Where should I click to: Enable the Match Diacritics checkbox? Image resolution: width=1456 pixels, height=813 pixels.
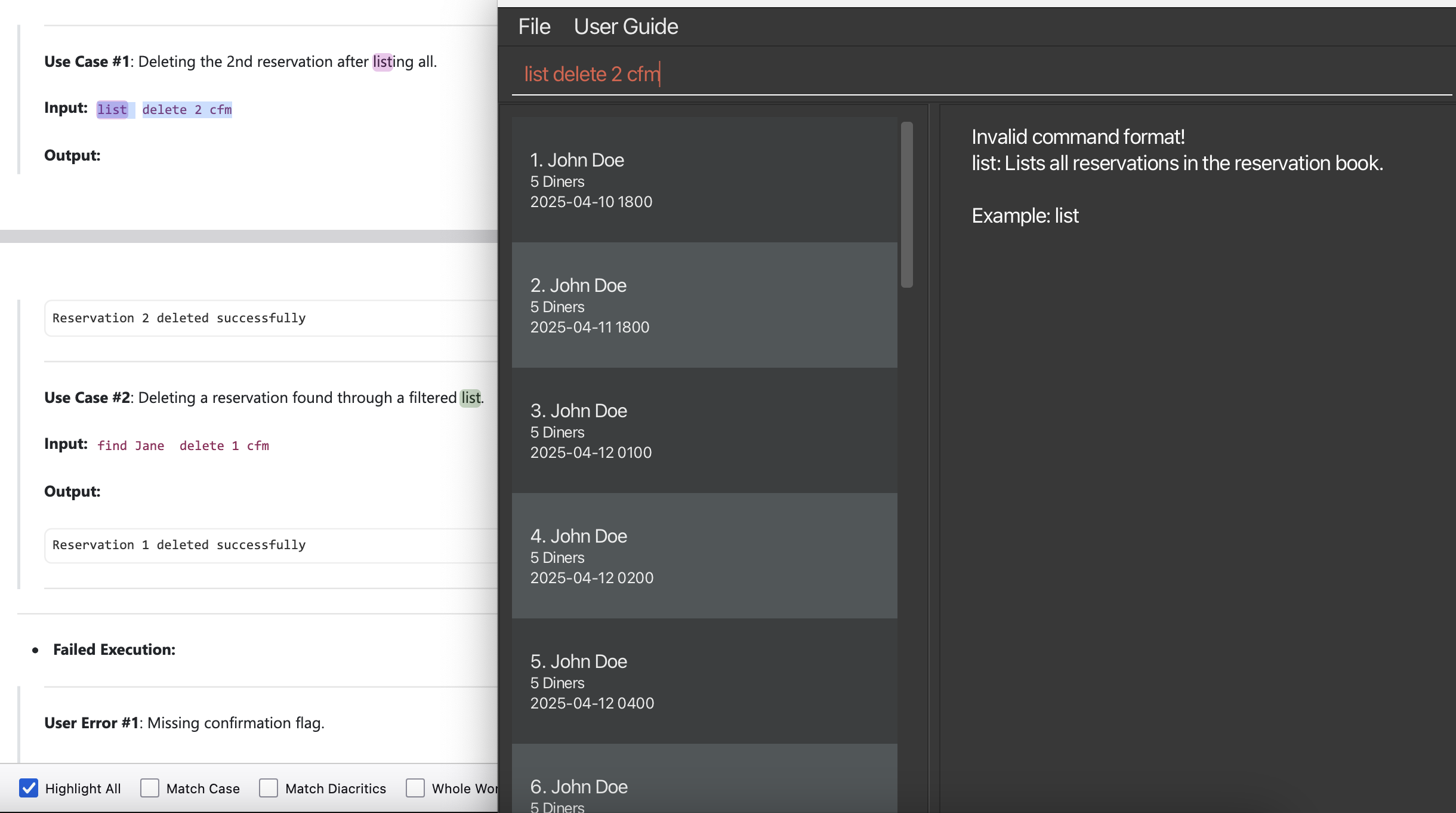coord(269,788)
